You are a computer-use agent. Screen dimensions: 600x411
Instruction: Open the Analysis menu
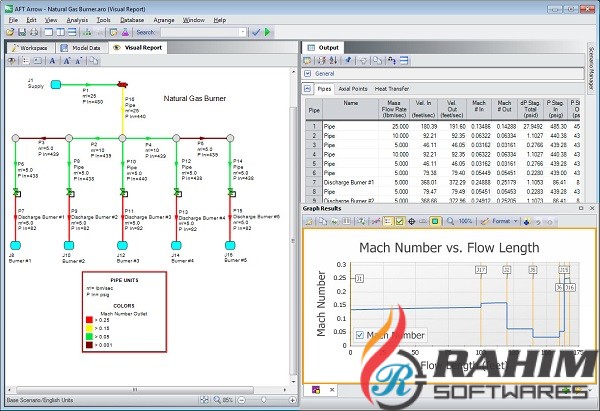(77, 20)
